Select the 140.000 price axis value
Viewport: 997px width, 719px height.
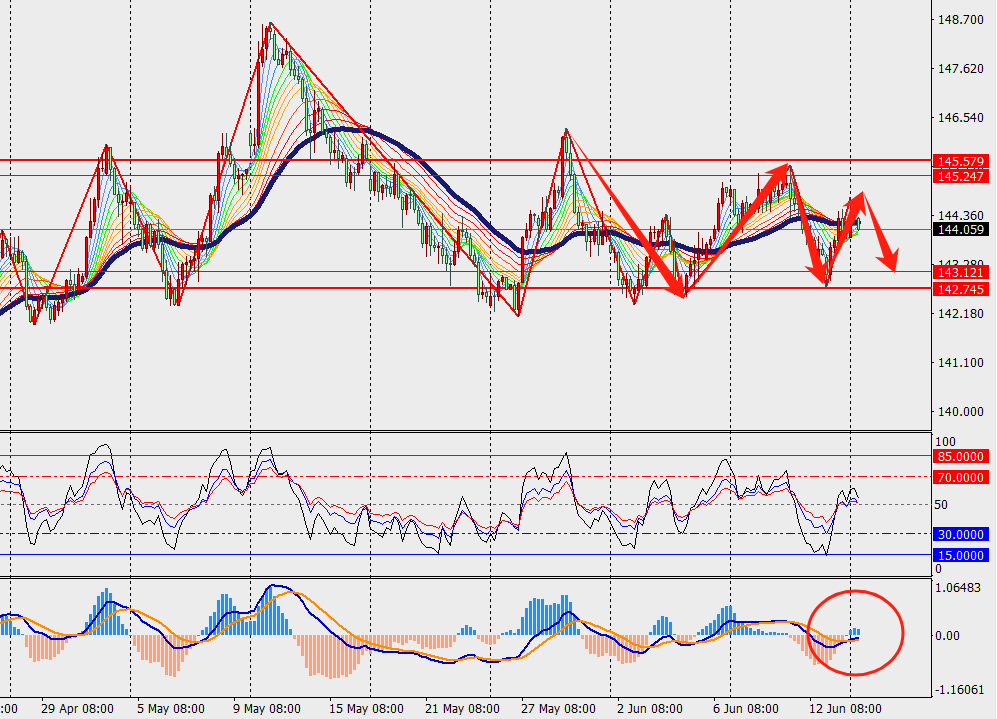coord(955,412)
